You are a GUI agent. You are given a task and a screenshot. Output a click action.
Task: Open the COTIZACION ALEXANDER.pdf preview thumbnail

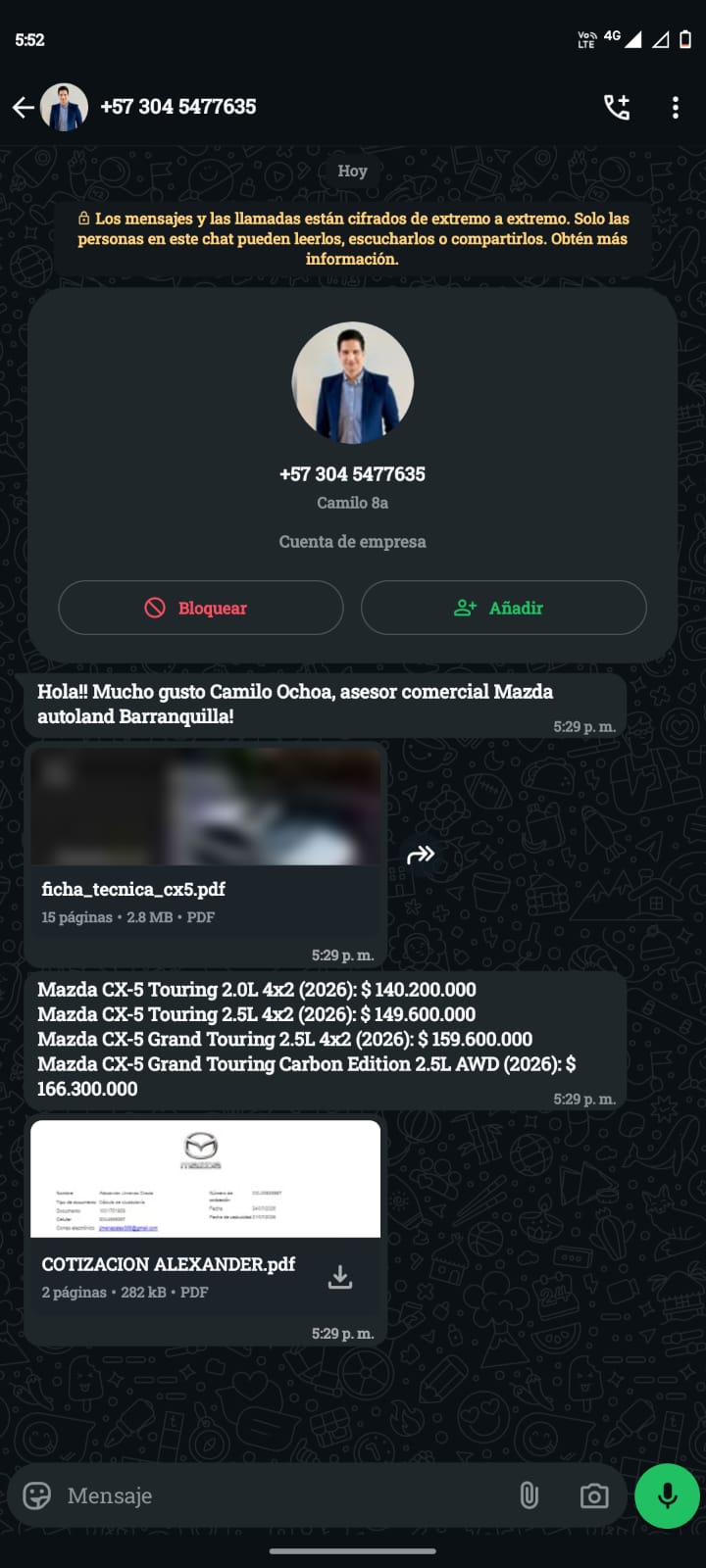click(x=206, y=1179)
